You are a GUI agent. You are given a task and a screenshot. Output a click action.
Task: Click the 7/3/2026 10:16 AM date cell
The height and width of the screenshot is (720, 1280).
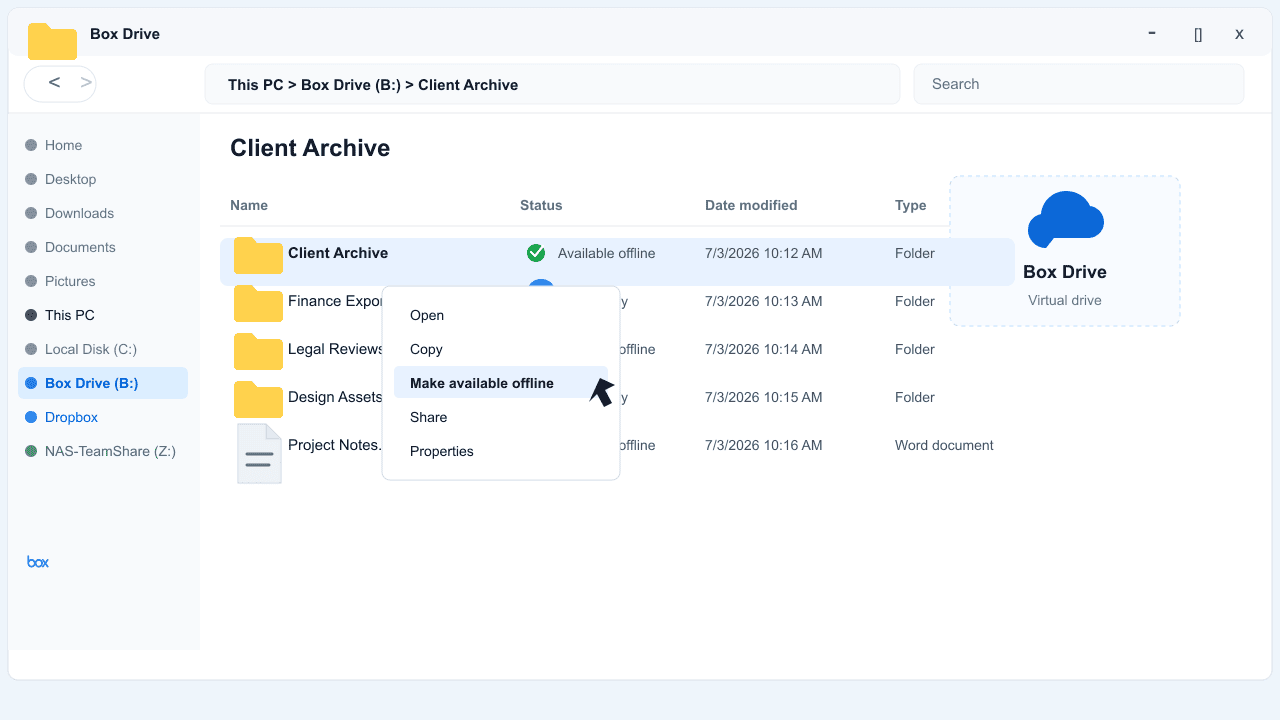764,445
